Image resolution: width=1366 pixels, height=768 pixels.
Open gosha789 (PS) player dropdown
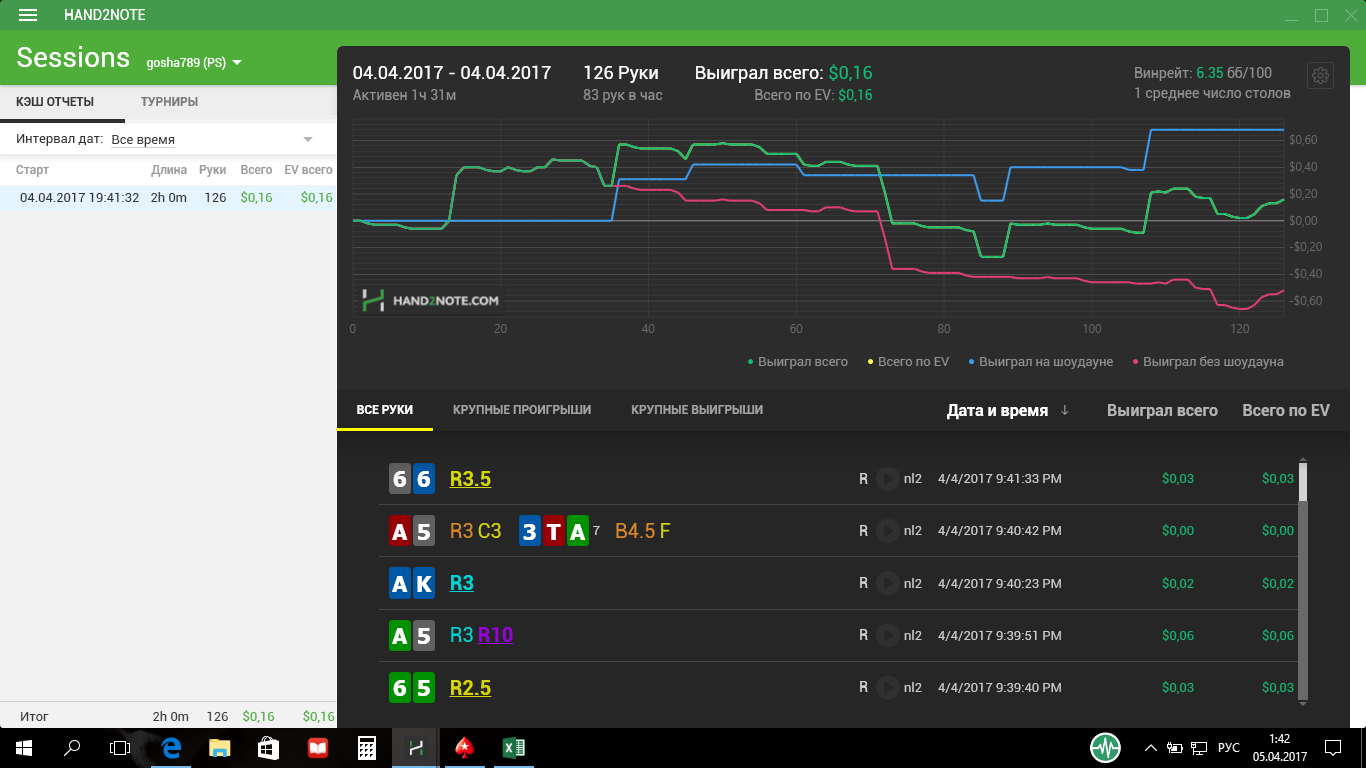194,62
